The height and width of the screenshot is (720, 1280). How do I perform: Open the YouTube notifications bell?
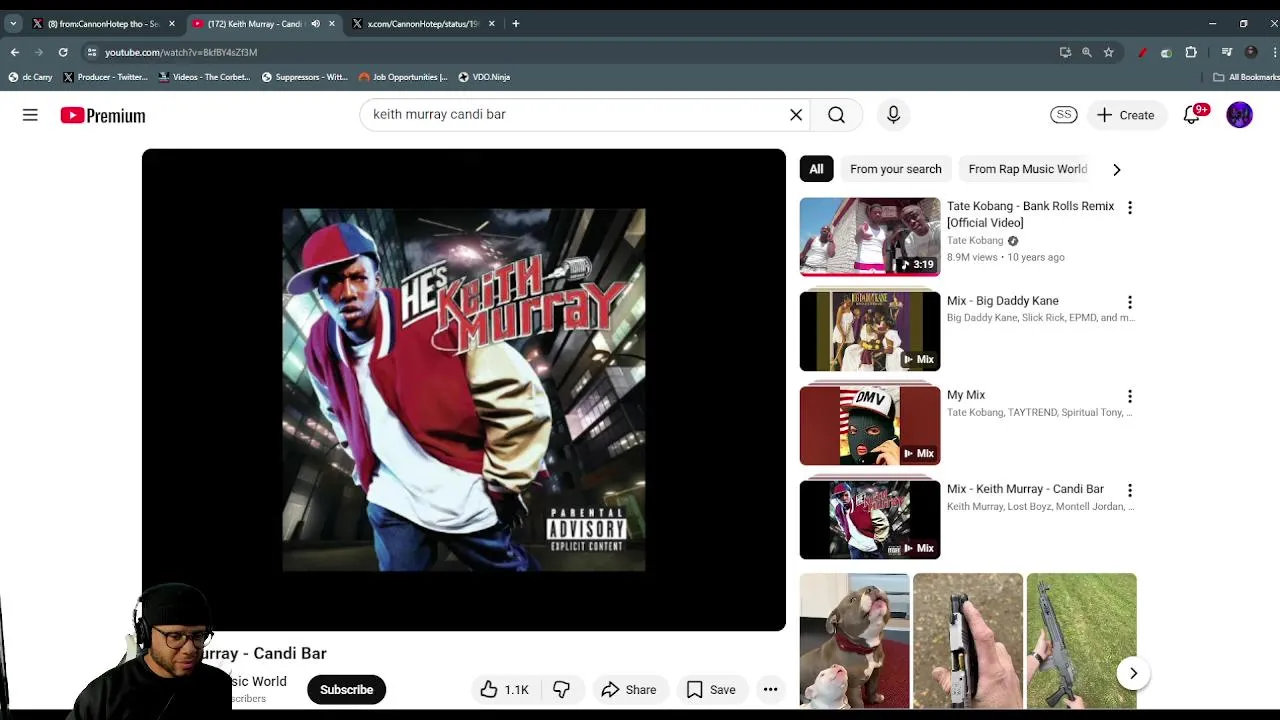(1191, 115)
